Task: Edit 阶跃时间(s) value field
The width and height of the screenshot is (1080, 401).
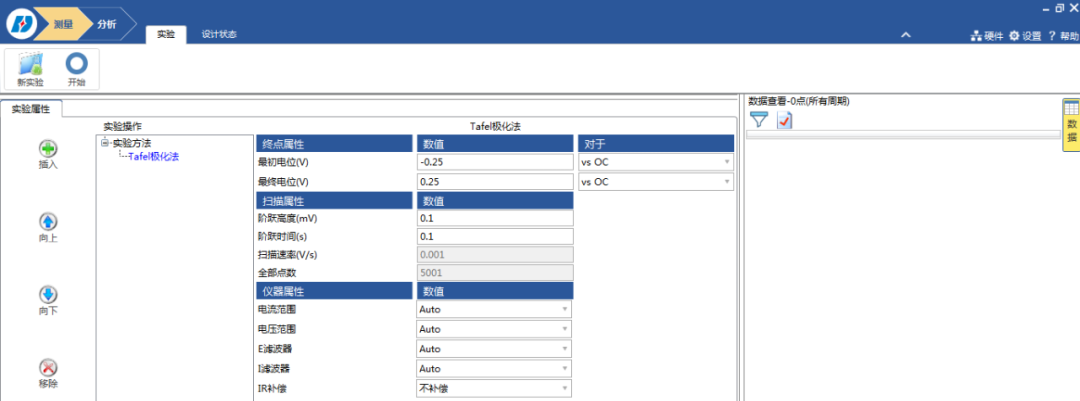Action: (495, 236)
